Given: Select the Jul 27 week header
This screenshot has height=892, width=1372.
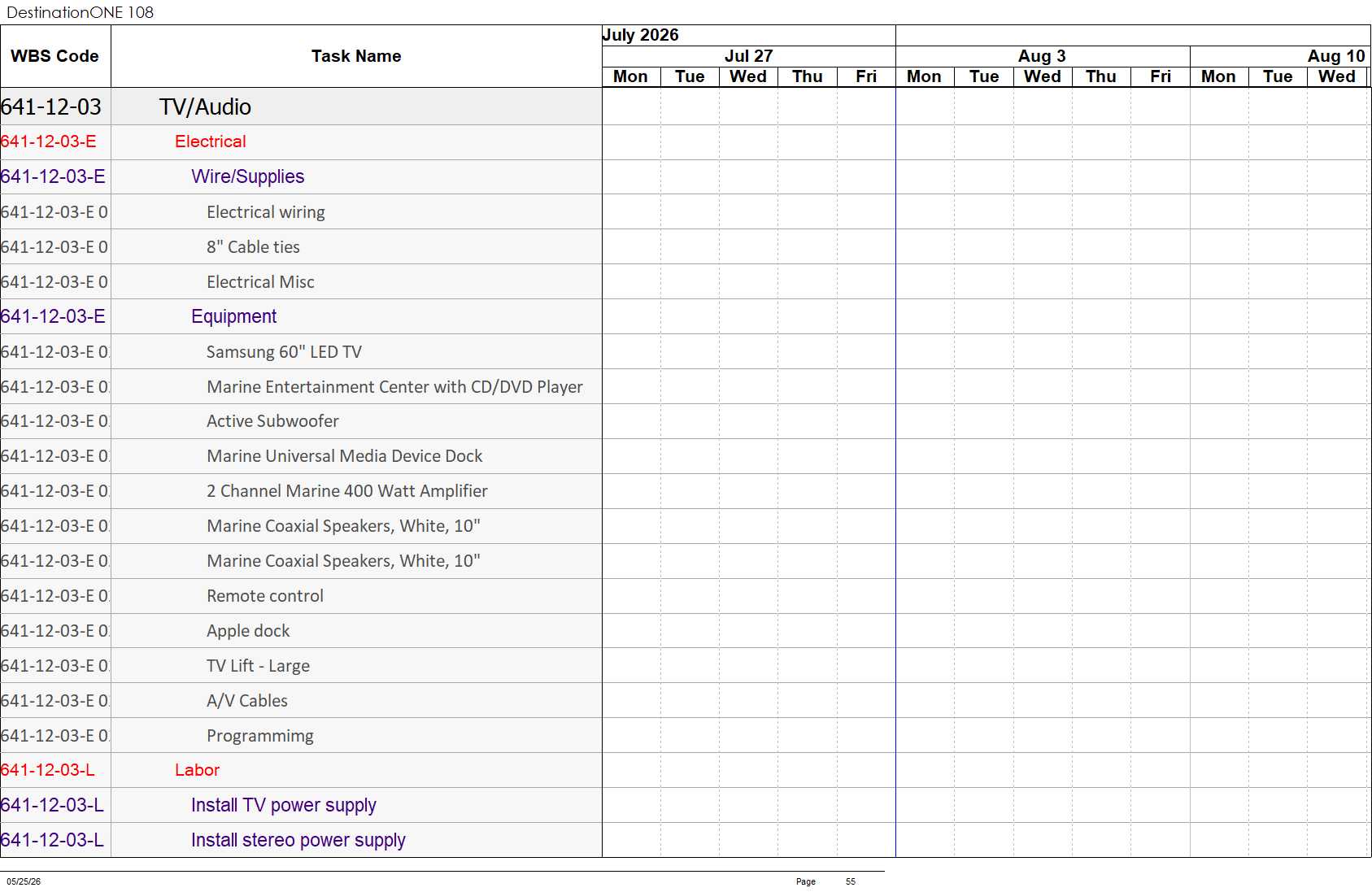Looking at the screenshot, I should pos(749,56).
